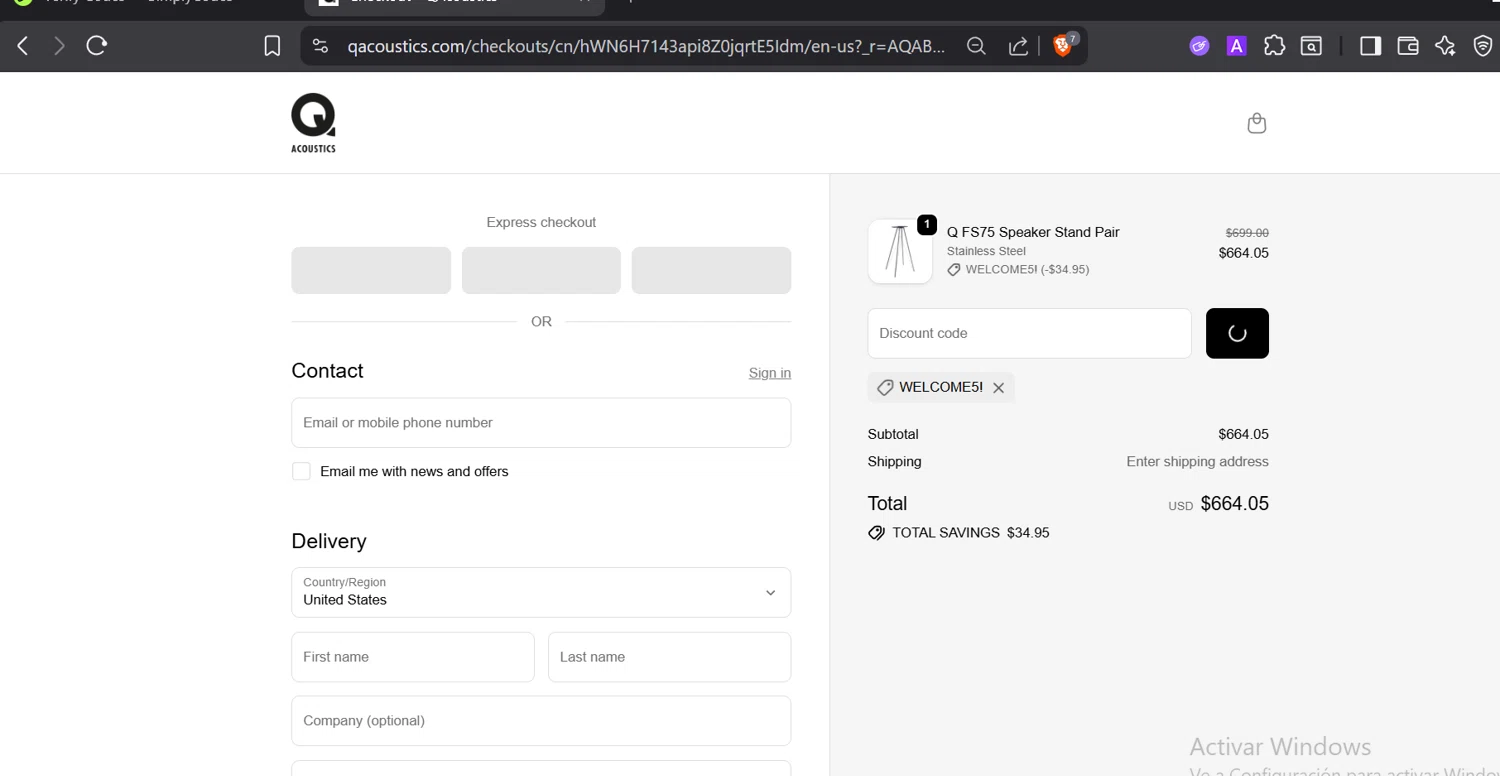Screen dimensions: 1500x776
Task: Click the Q Acoustics logo
Action: coord(313,123)
